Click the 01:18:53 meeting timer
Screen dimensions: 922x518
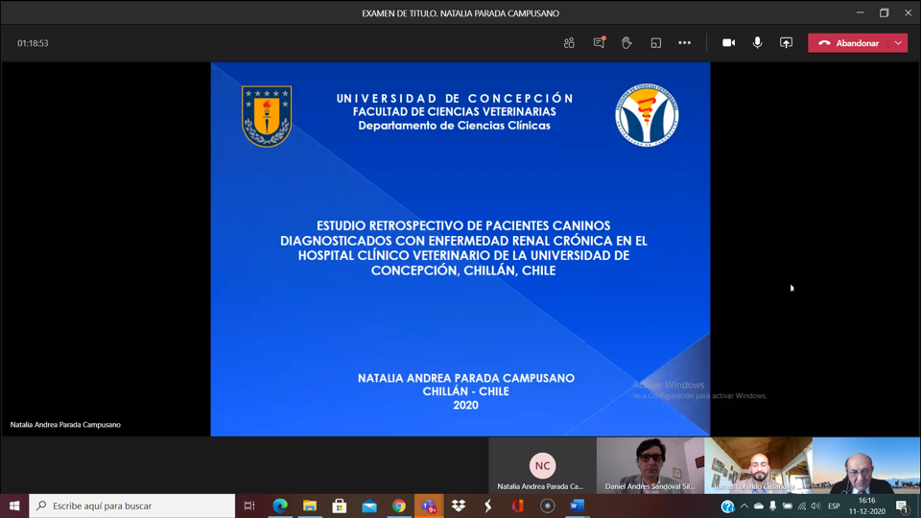33,43
